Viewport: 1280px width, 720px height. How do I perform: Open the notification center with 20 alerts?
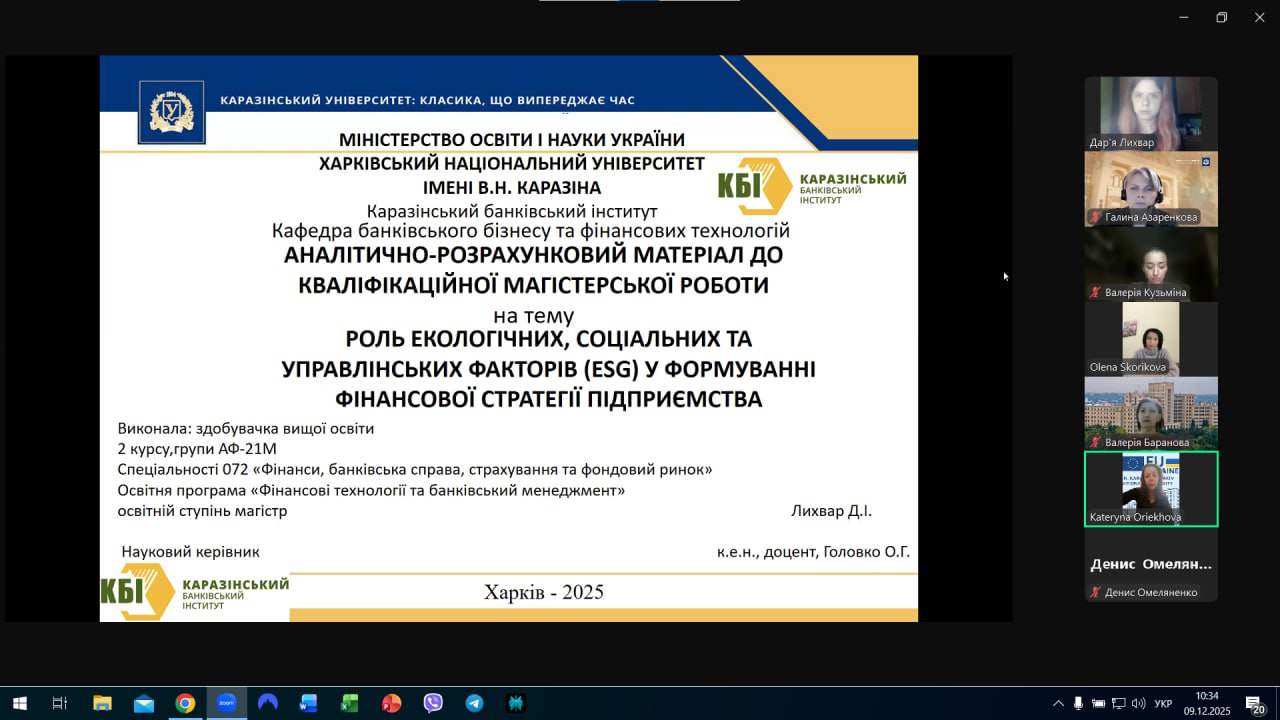(x=1255, y=704)
